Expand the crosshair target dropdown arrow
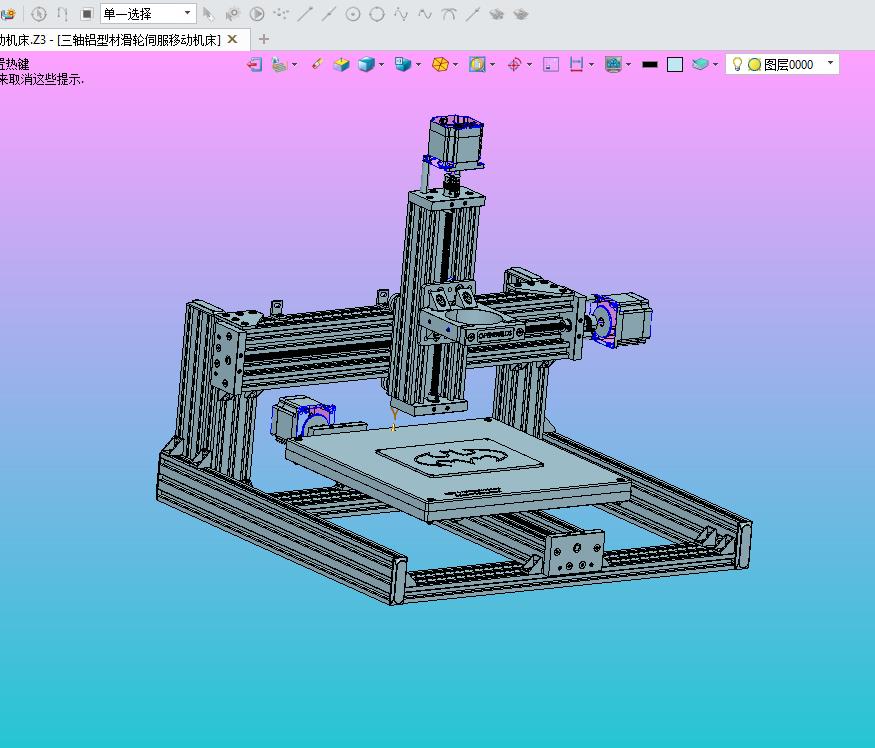The height and width of the screenshot is (748, 875). tap(529, 64)
